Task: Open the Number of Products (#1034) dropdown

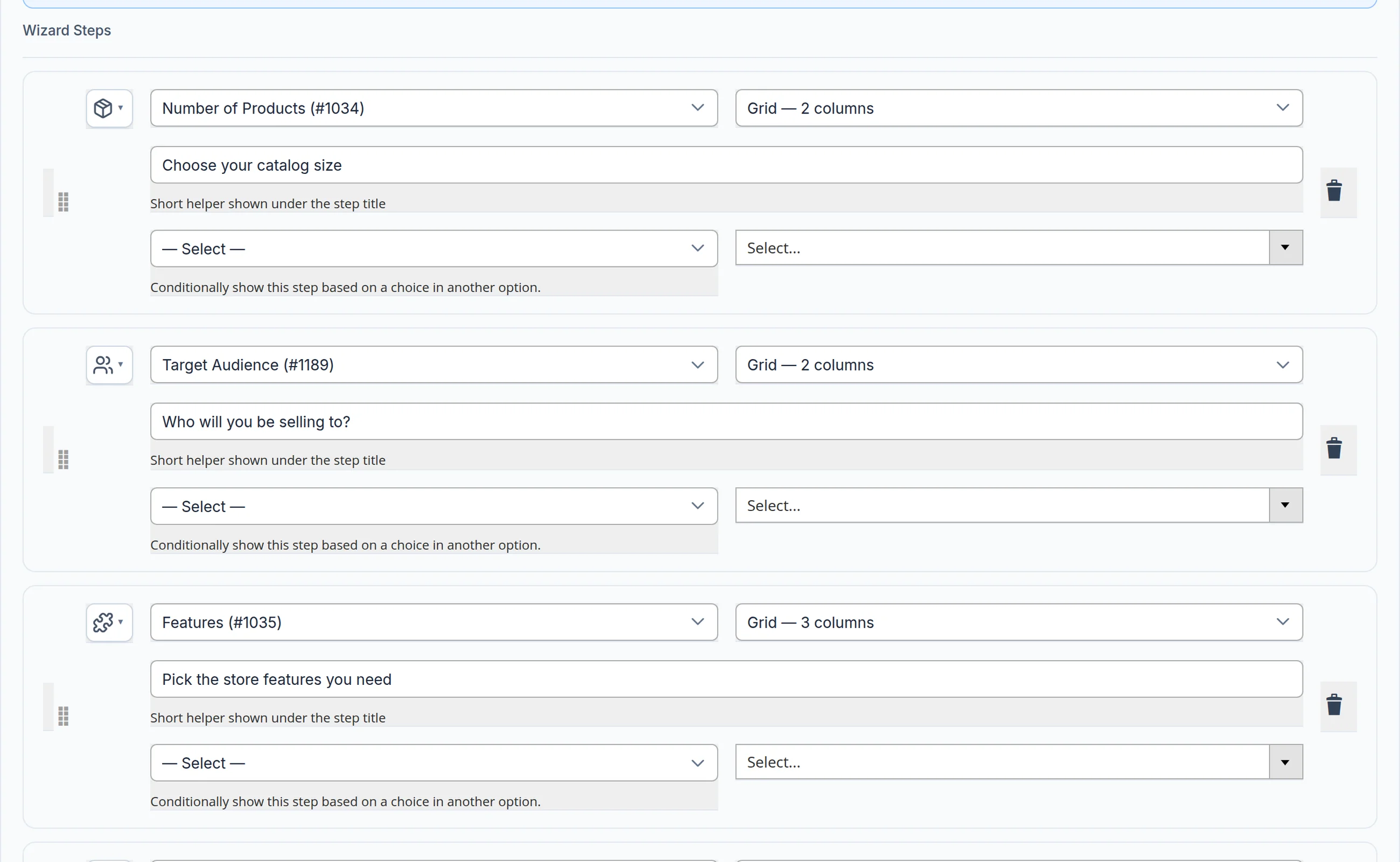Action: [434, 108]
